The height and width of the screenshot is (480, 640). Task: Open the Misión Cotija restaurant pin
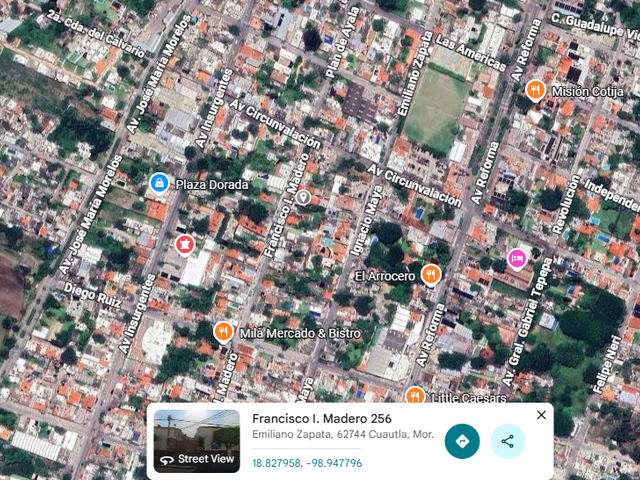[x=535, y=90]
